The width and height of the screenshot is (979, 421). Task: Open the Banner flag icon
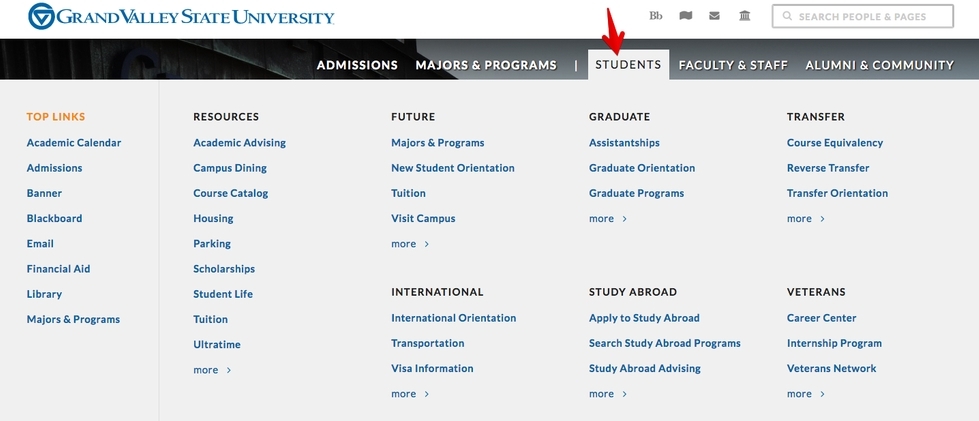click(x=685, y=16)
